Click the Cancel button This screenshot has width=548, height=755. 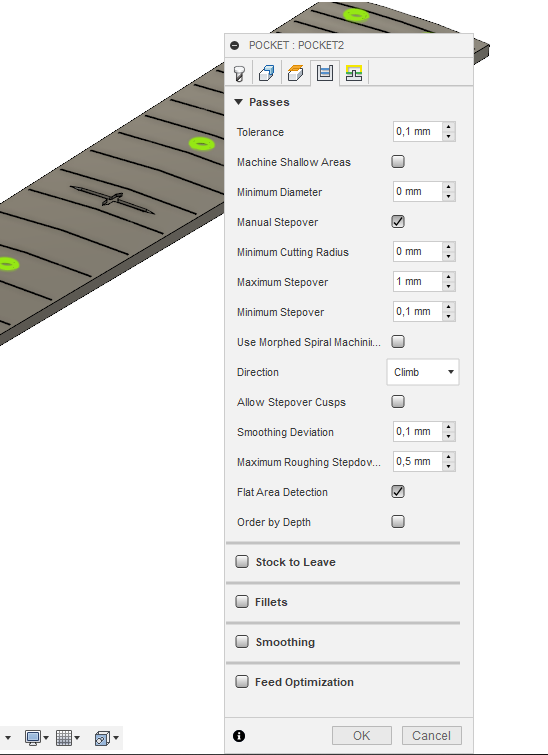pyautogui.click(x=431, y=736)
